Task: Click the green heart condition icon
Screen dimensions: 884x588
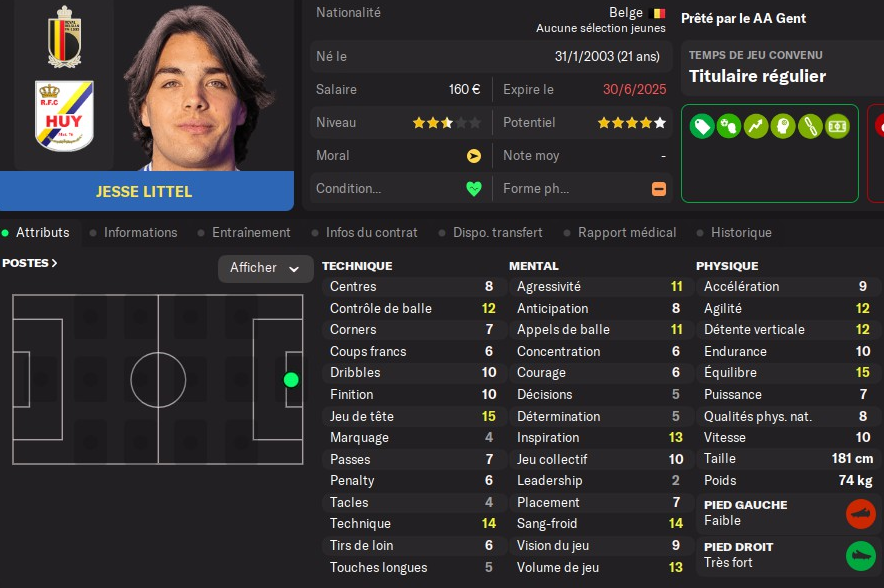Action: tap(473, 189)
